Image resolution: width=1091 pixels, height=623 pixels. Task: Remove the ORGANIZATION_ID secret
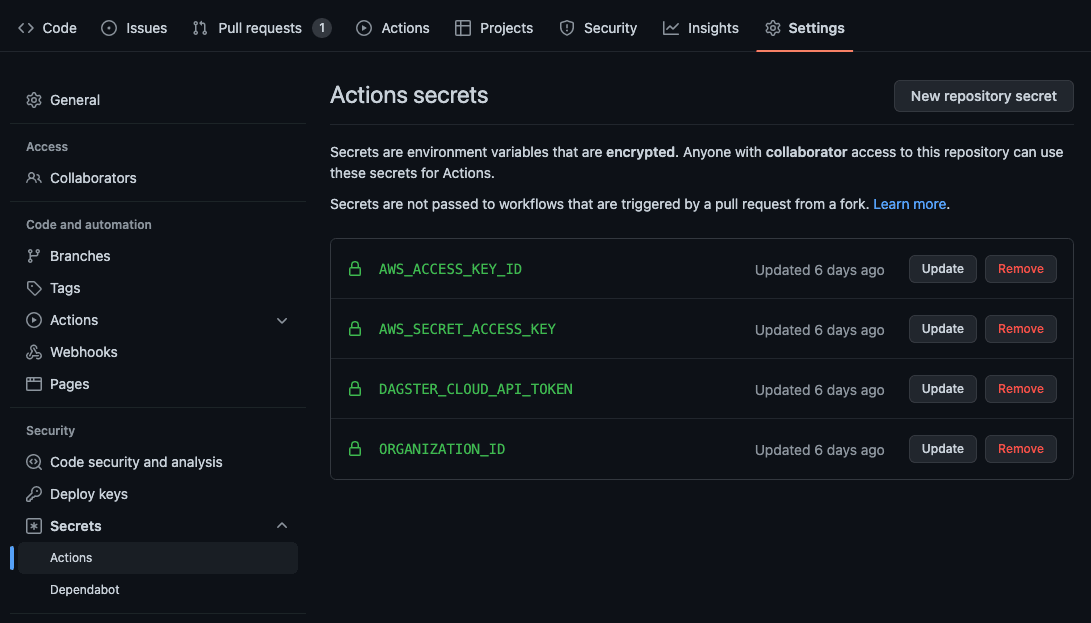1020,448
